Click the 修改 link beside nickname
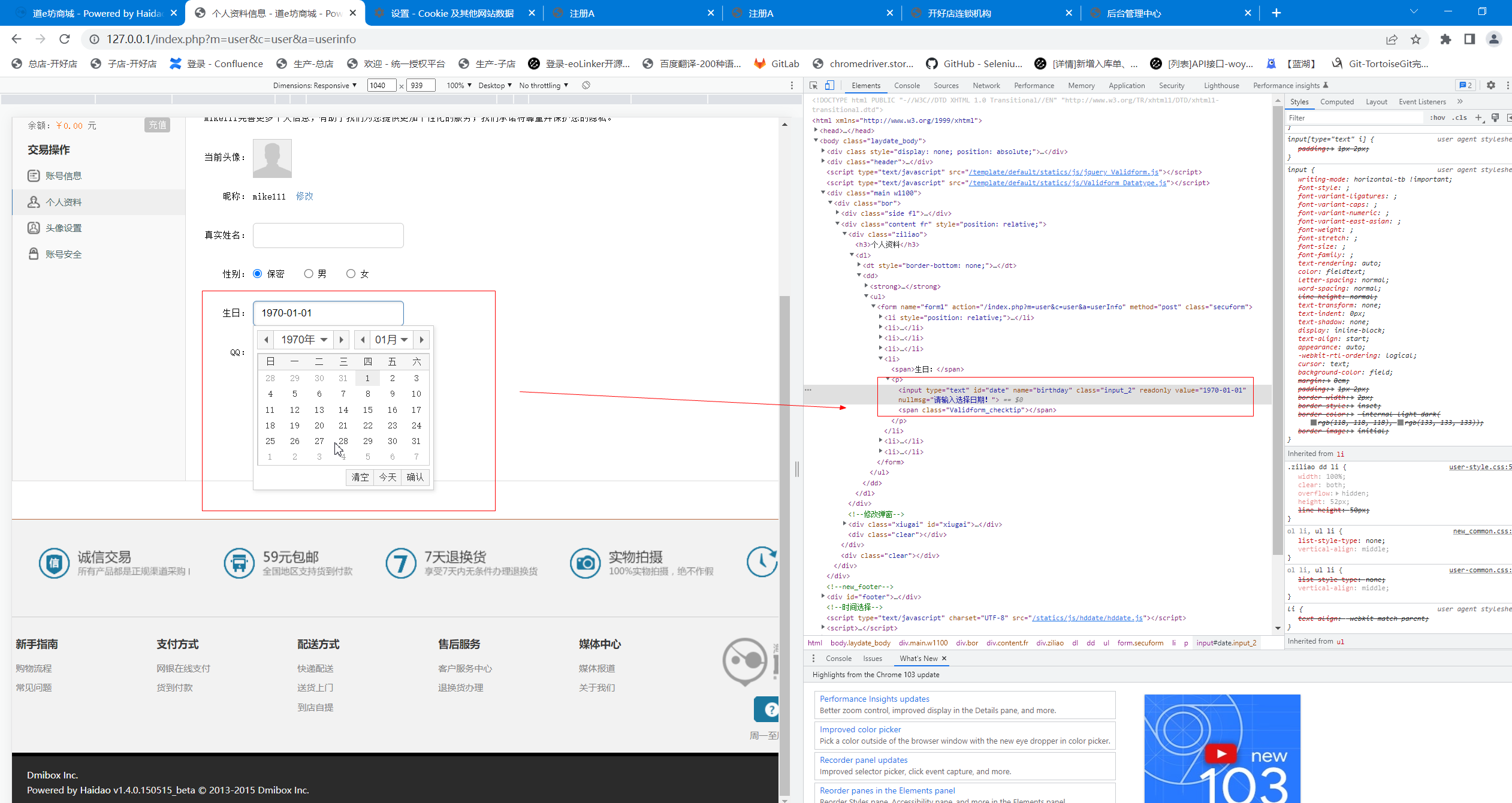 [304, 197]
